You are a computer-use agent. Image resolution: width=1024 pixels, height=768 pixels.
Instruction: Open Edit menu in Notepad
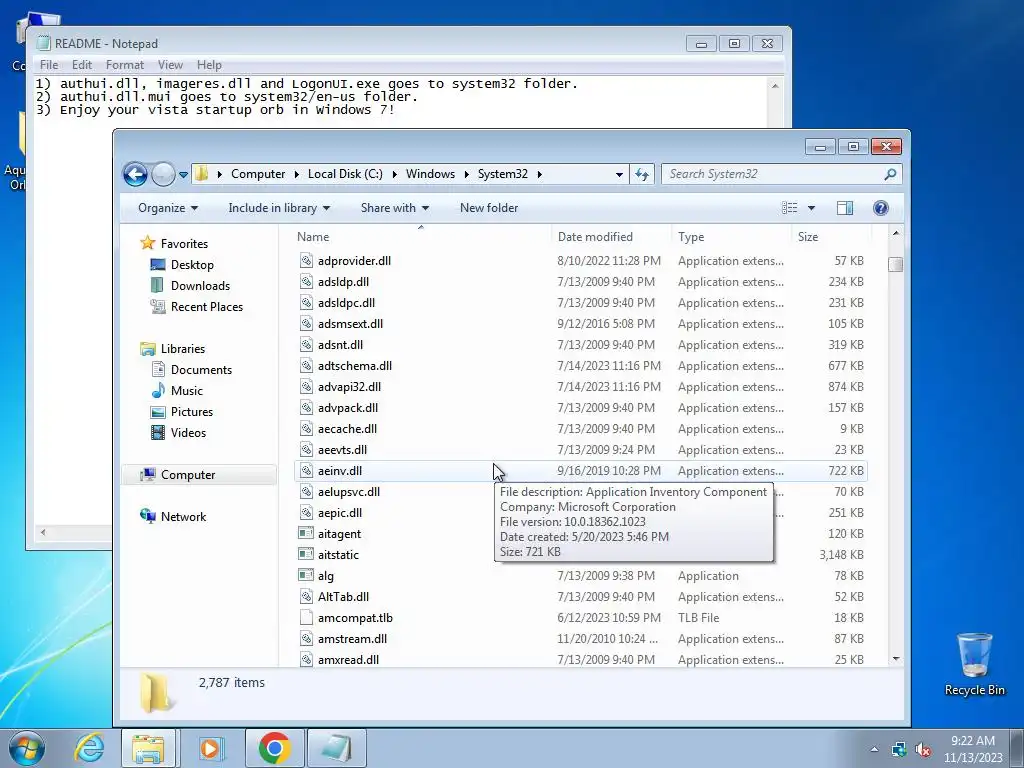pyautogui.click(x=82, y=65)
